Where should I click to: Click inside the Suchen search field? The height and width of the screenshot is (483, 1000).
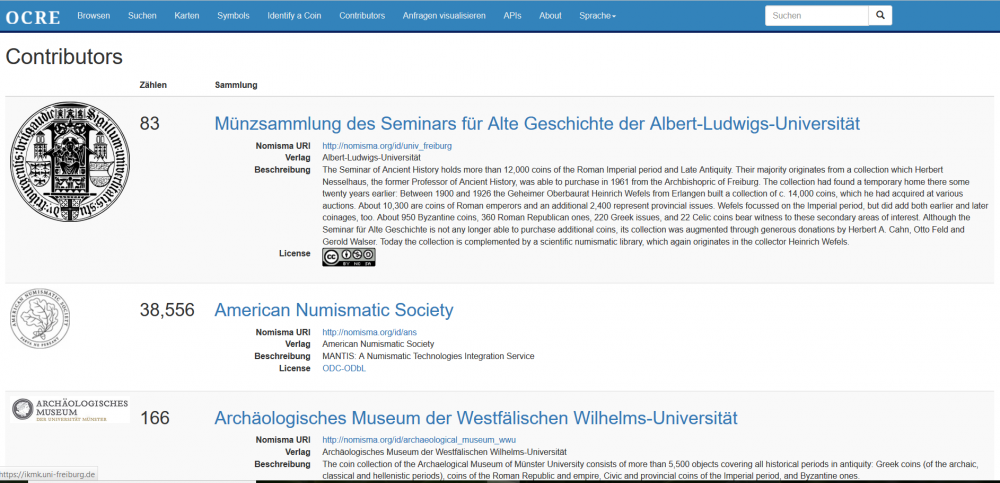[815, 16]
